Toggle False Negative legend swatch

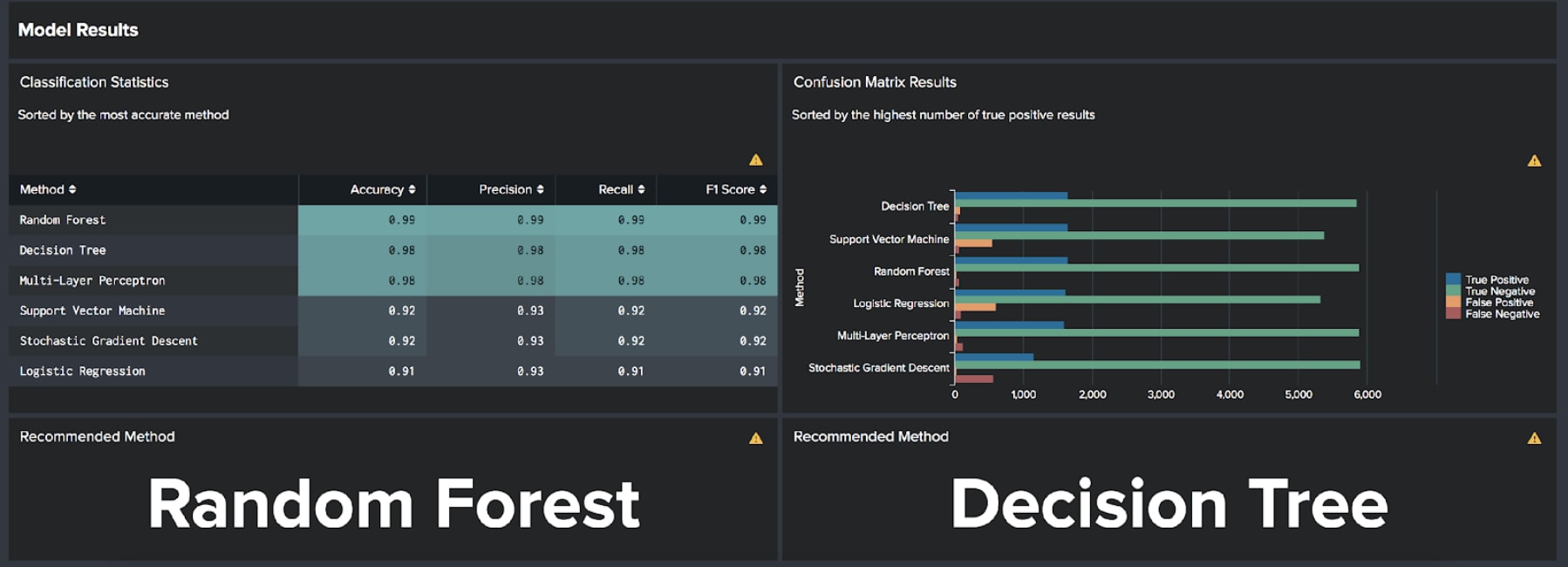tap(1453, 314)
